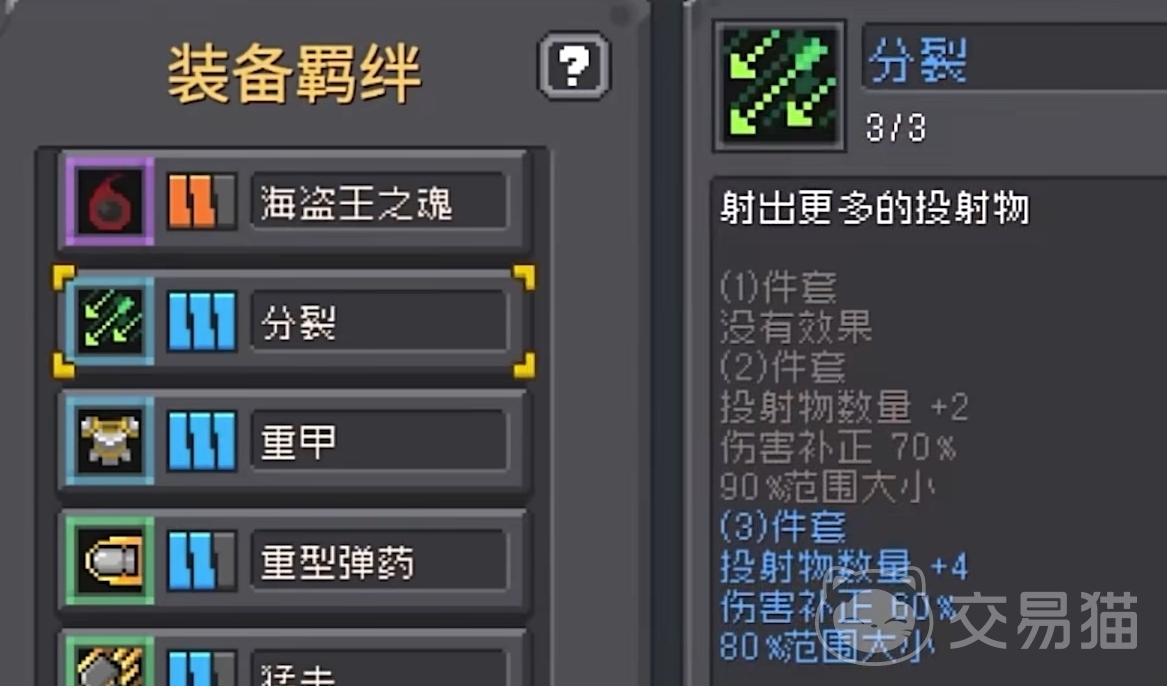Click the question mark help button
Screen dimensions: 1167x686
pyautogui.click(x=574, y=66)
